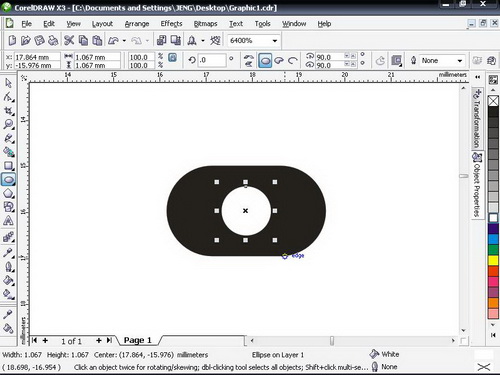Click the Save icon
This screenshot has height=375, width=500.
coord(39,40)
